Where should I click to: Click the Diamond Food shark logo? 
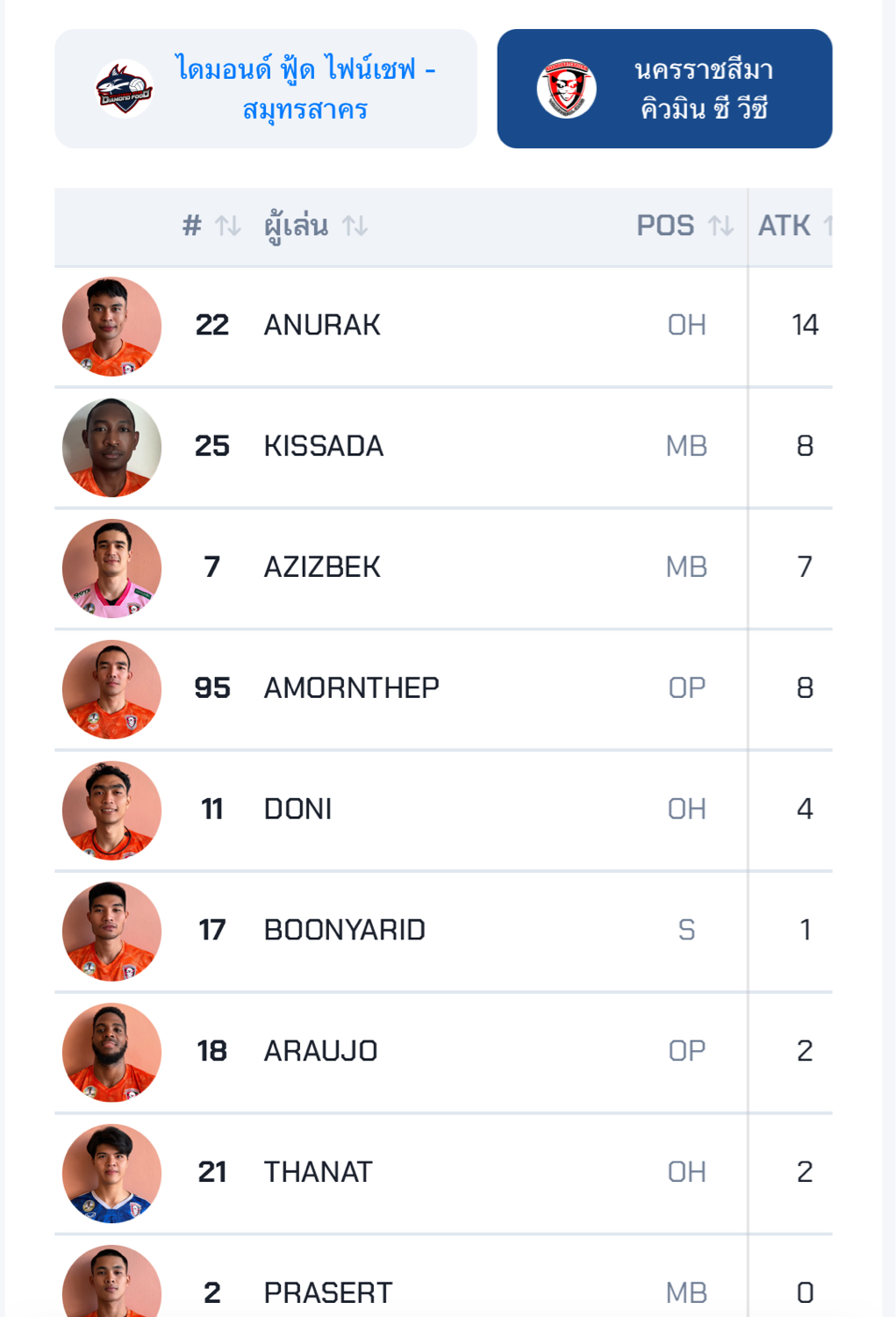[x=124, y=89]
